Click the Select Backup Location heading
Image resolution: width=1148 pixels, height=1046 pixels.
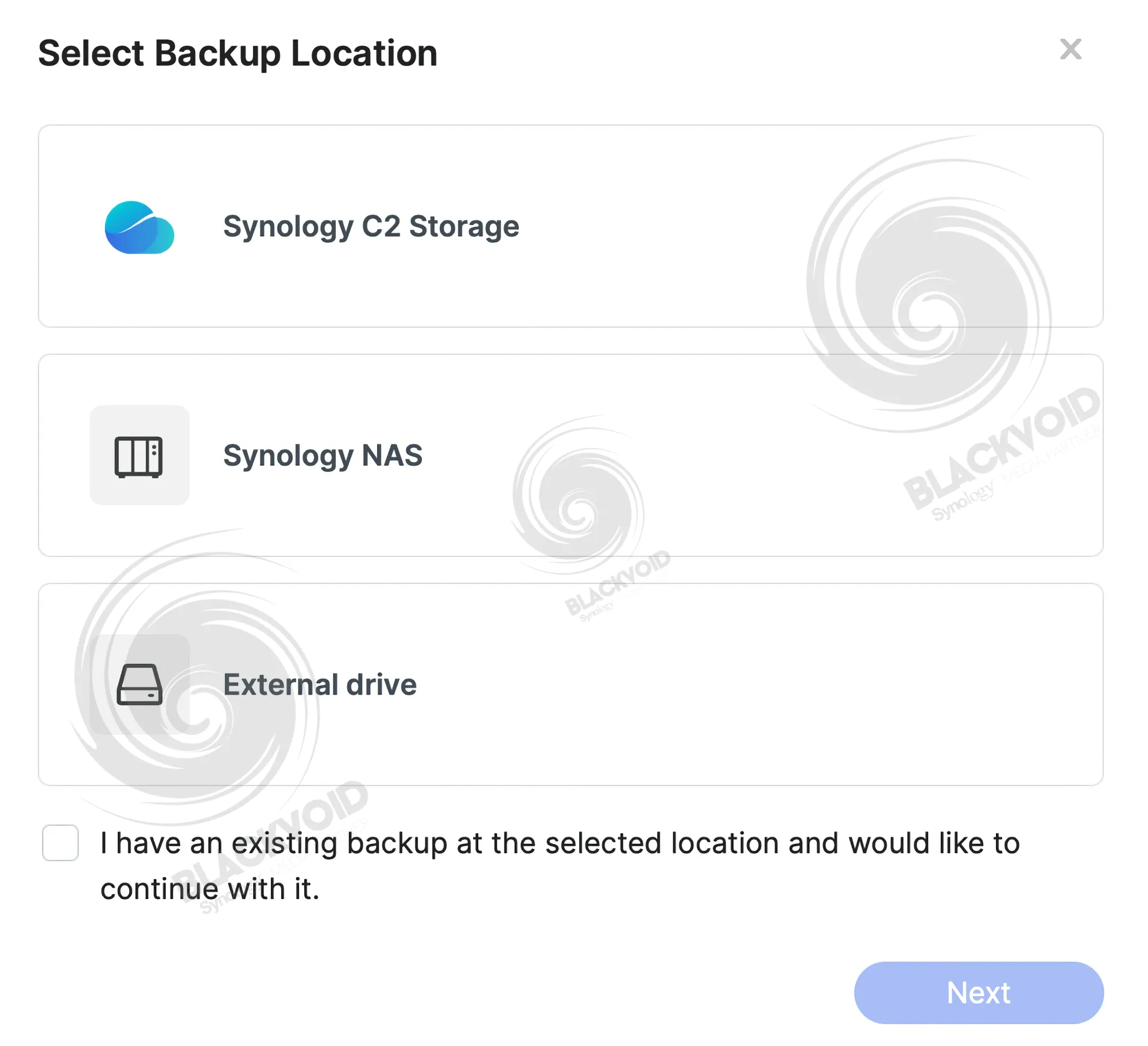238,53
